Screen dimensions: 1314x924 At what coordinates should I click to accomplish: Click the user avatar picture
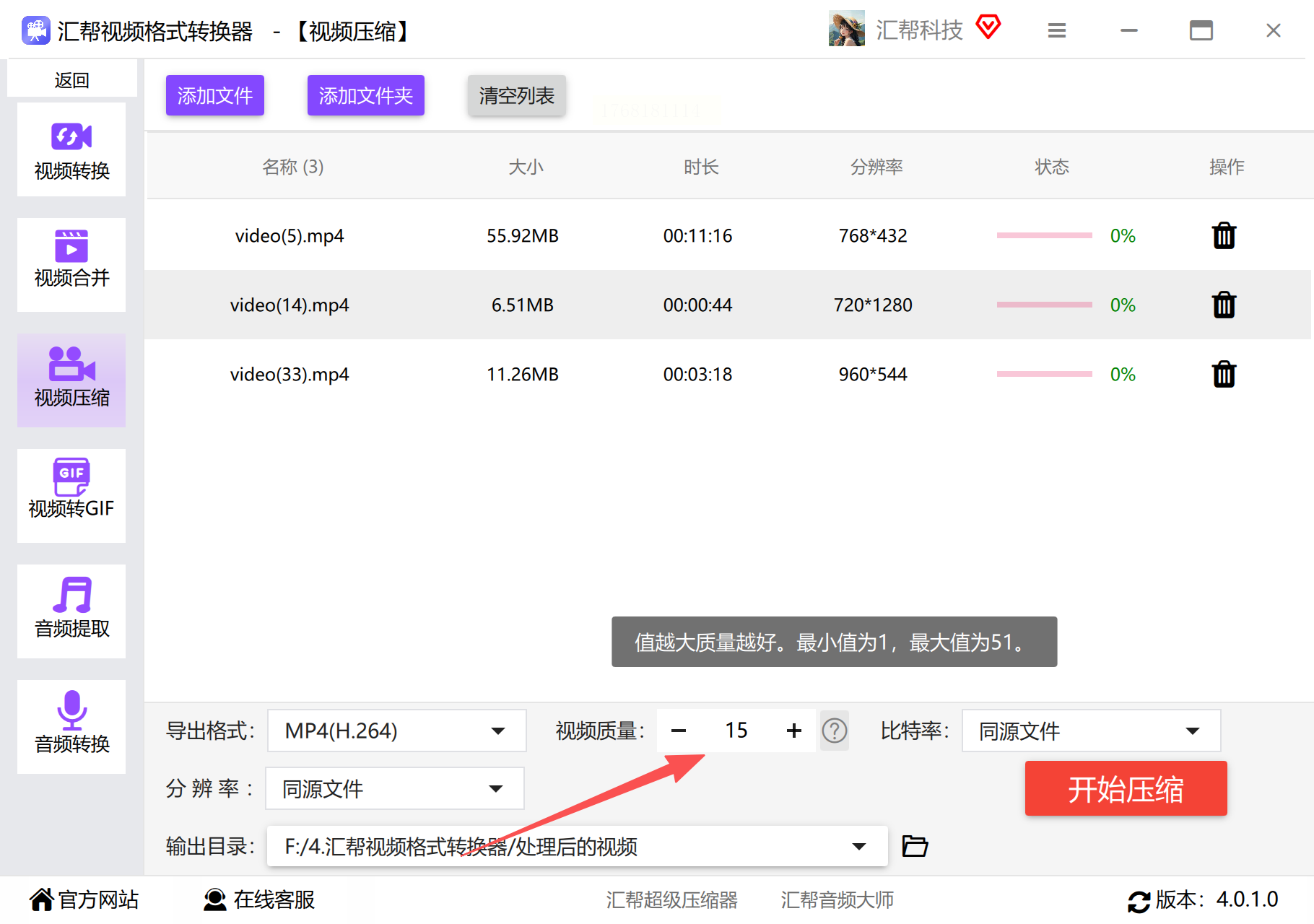846,29
